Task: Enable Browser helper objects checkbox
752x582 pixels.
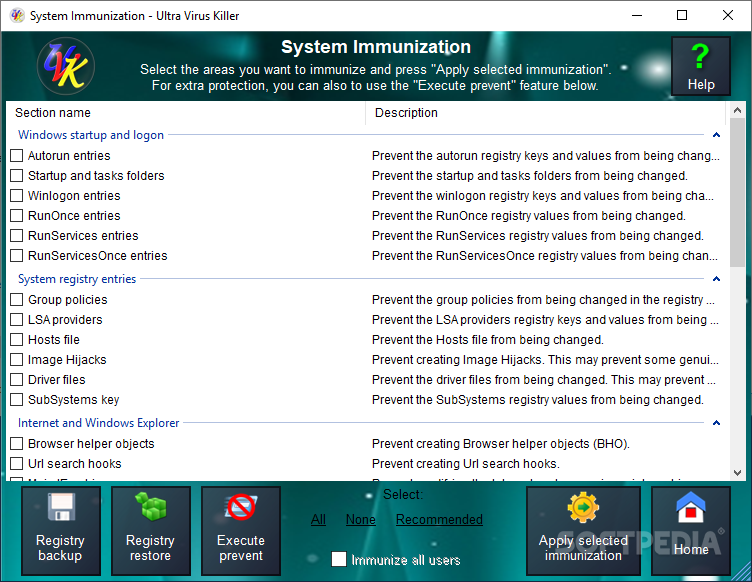Action: pos(17,443)
